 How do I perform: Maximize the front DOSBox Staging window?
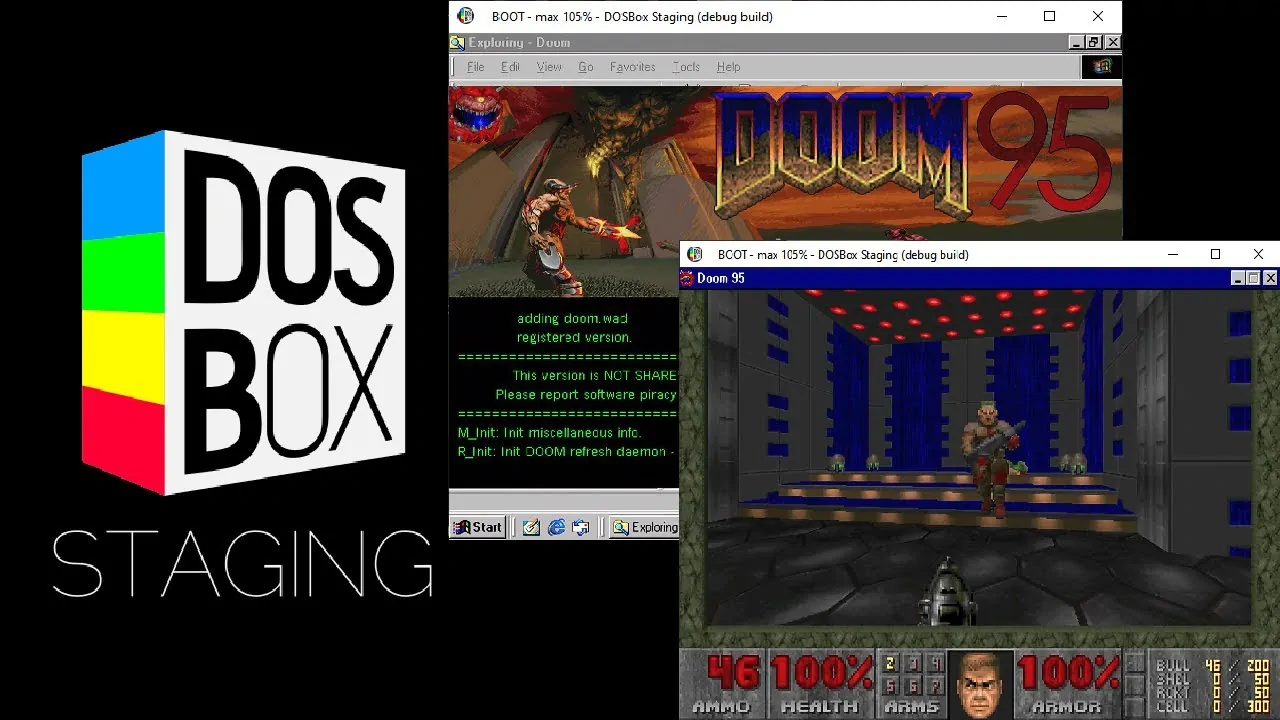click(1216, 254)
